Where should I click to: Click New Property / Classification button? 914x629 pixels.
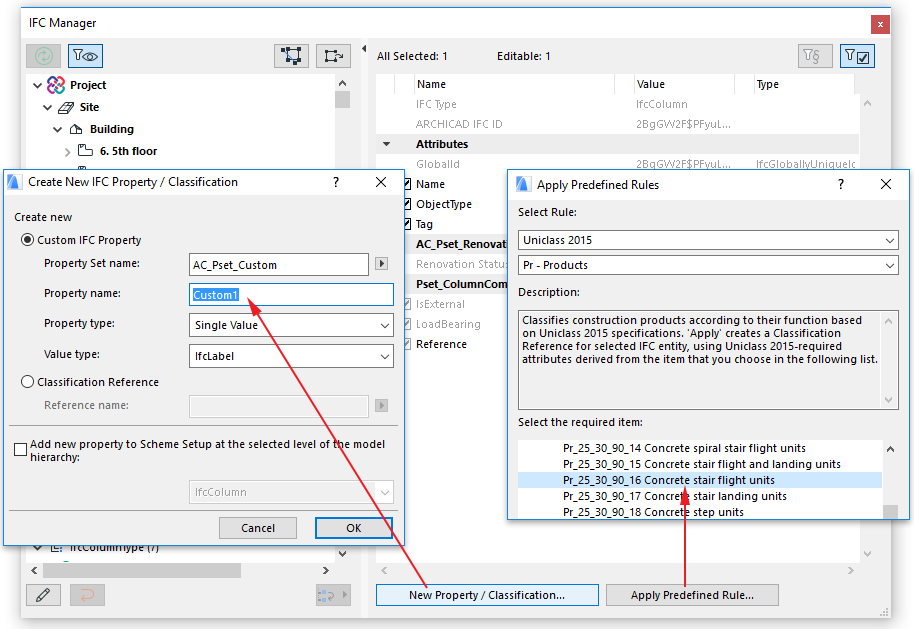click(x=487, y=595)
